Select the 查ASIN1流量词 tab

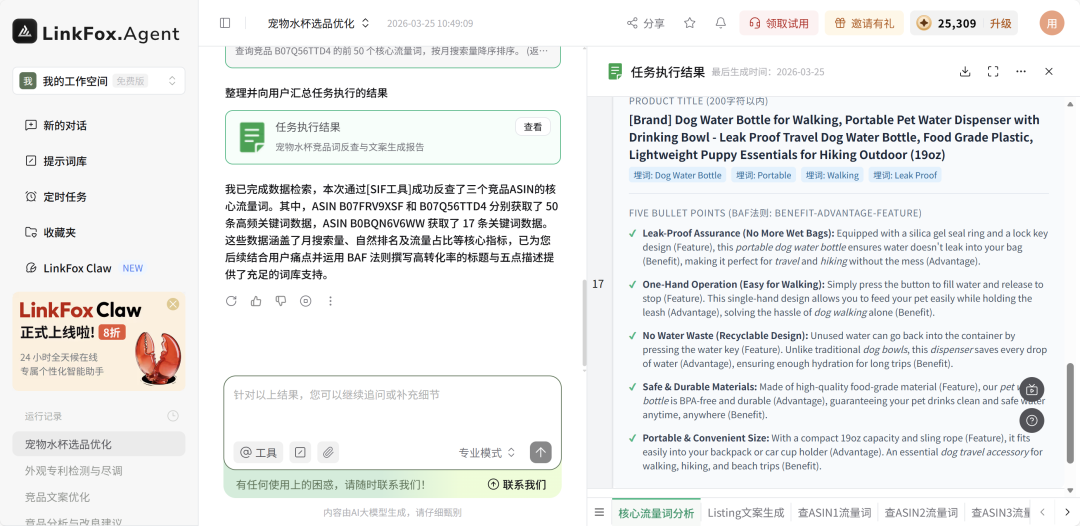coord(834,513)
